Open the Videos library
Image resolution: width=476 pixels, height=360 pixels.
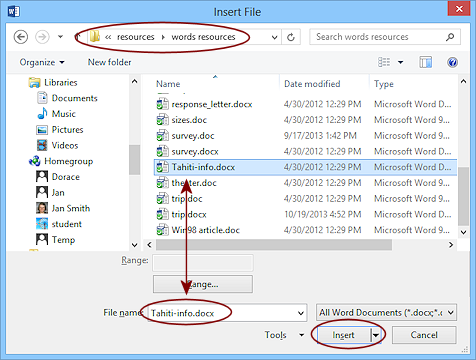pyautogui.click(x=65, y=145)
